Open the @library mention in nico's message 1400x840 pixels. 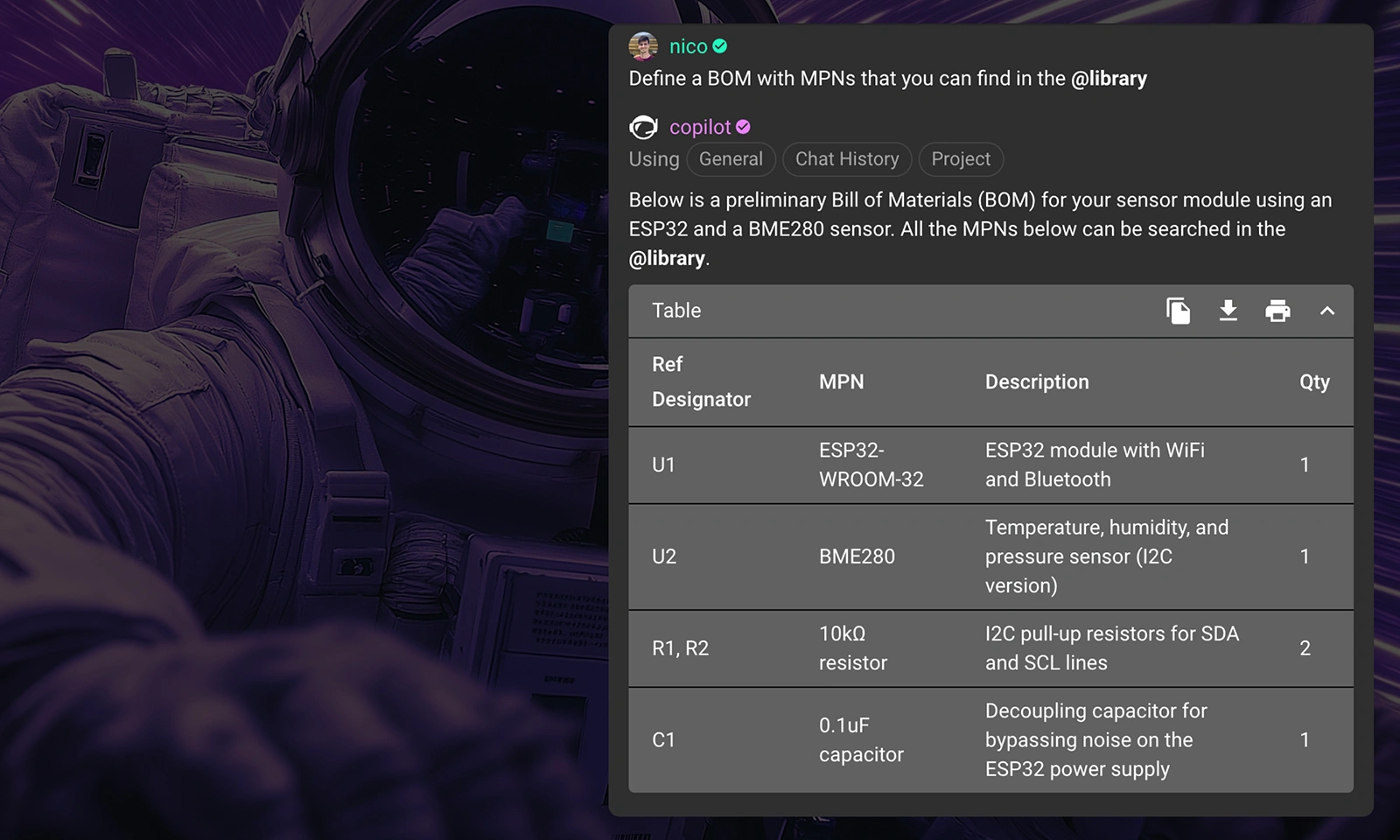click(1109, 79)
